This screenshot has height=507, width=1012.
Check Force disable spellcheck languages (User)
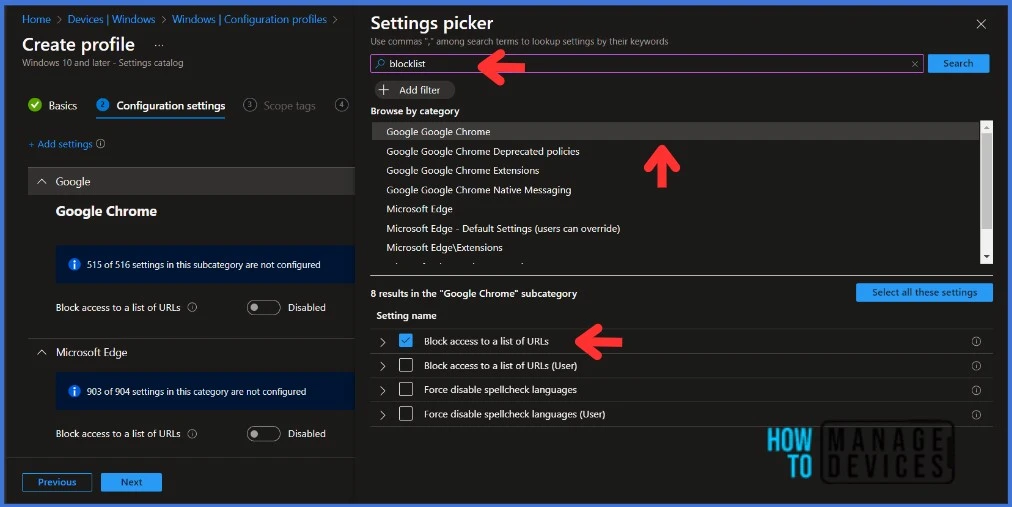click(405, 413)
